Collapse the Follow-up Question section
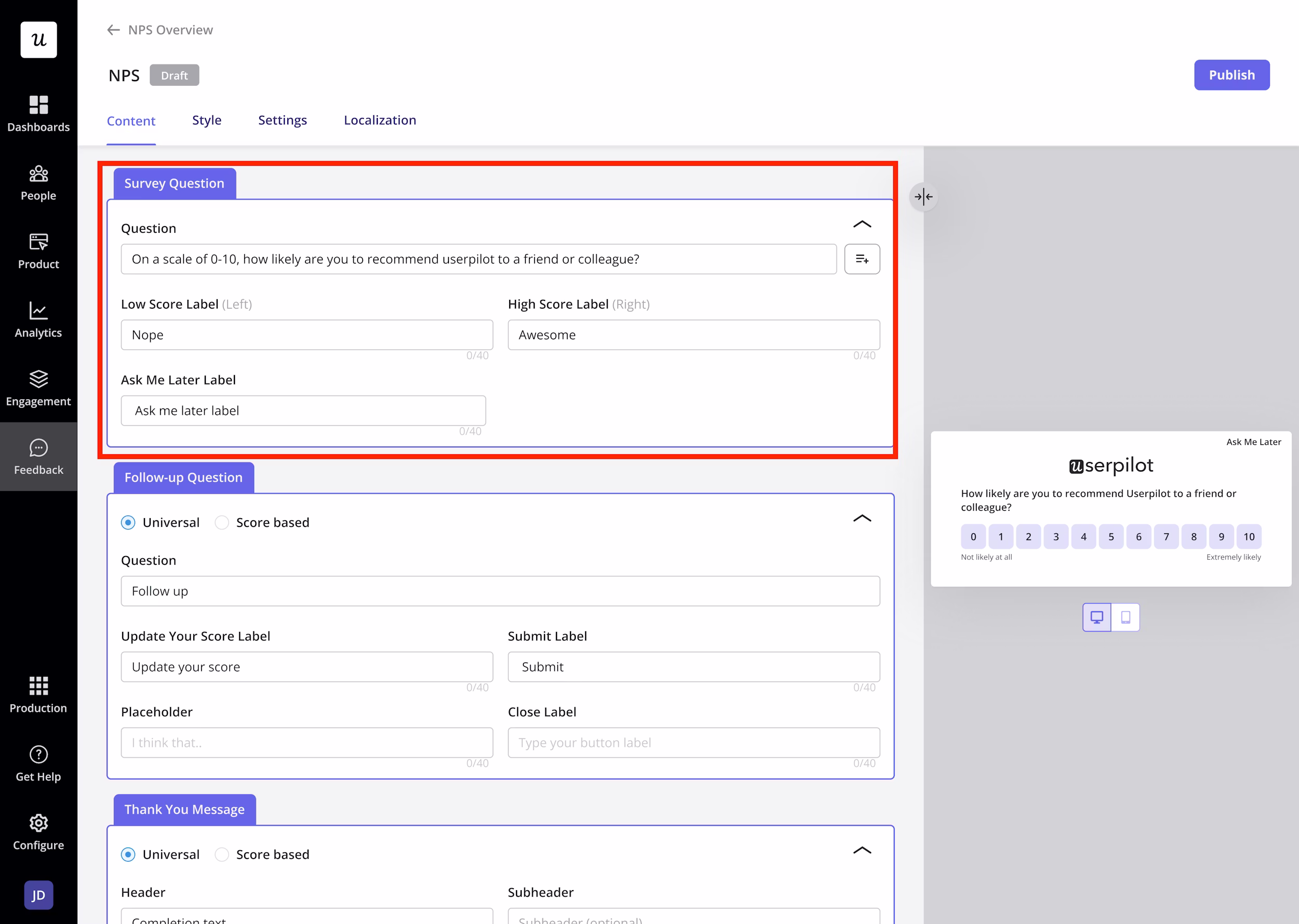This screenshot has height=924, width=1299. 862,518
